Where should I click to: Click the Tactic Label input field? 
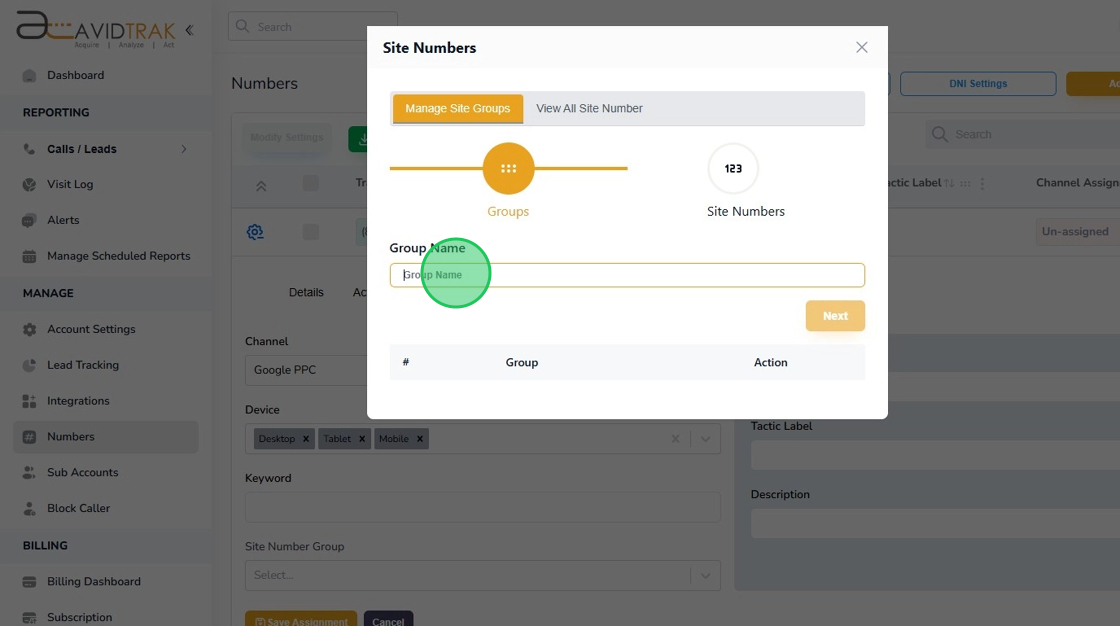tap(935, 454)
